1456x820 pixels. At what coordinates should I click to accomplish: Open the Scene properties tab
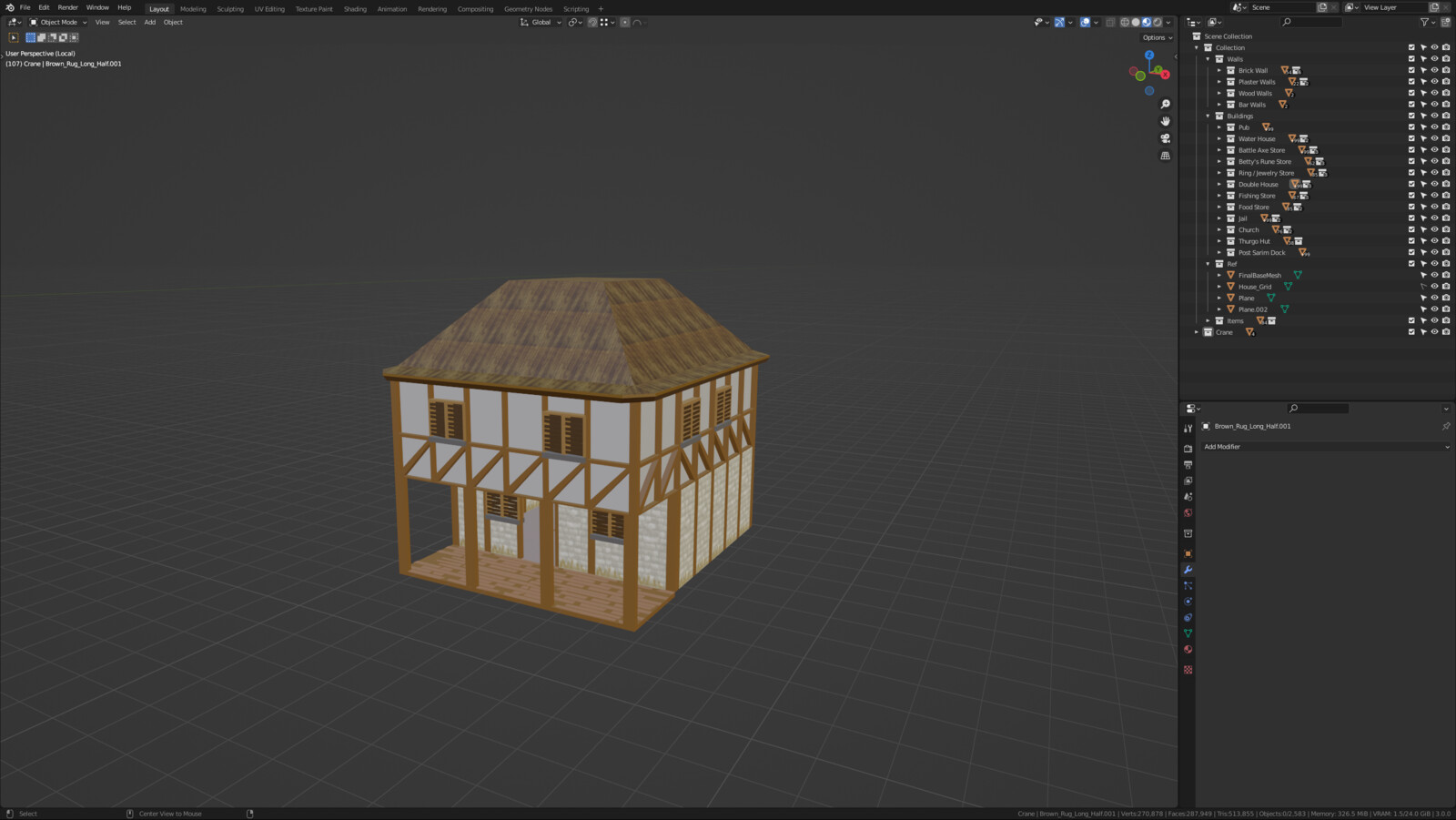pyautogui.click(x=1188, y=497)
